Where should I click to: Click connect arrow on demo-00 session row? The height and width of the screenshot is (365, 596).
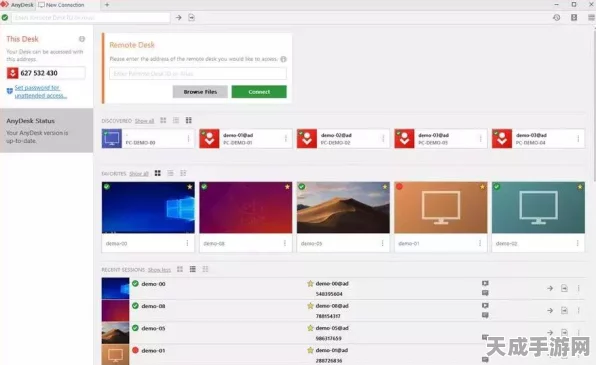(550, 288)
